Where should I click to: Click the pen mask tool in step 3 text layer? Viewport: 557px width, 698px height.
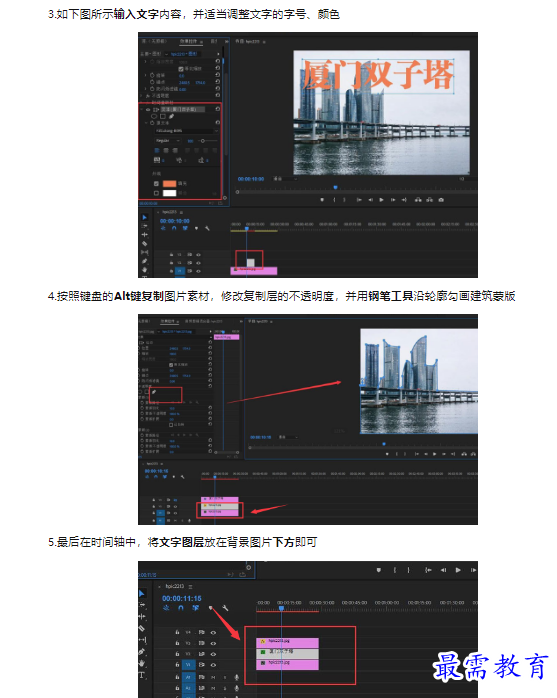[x=171, y=116]
